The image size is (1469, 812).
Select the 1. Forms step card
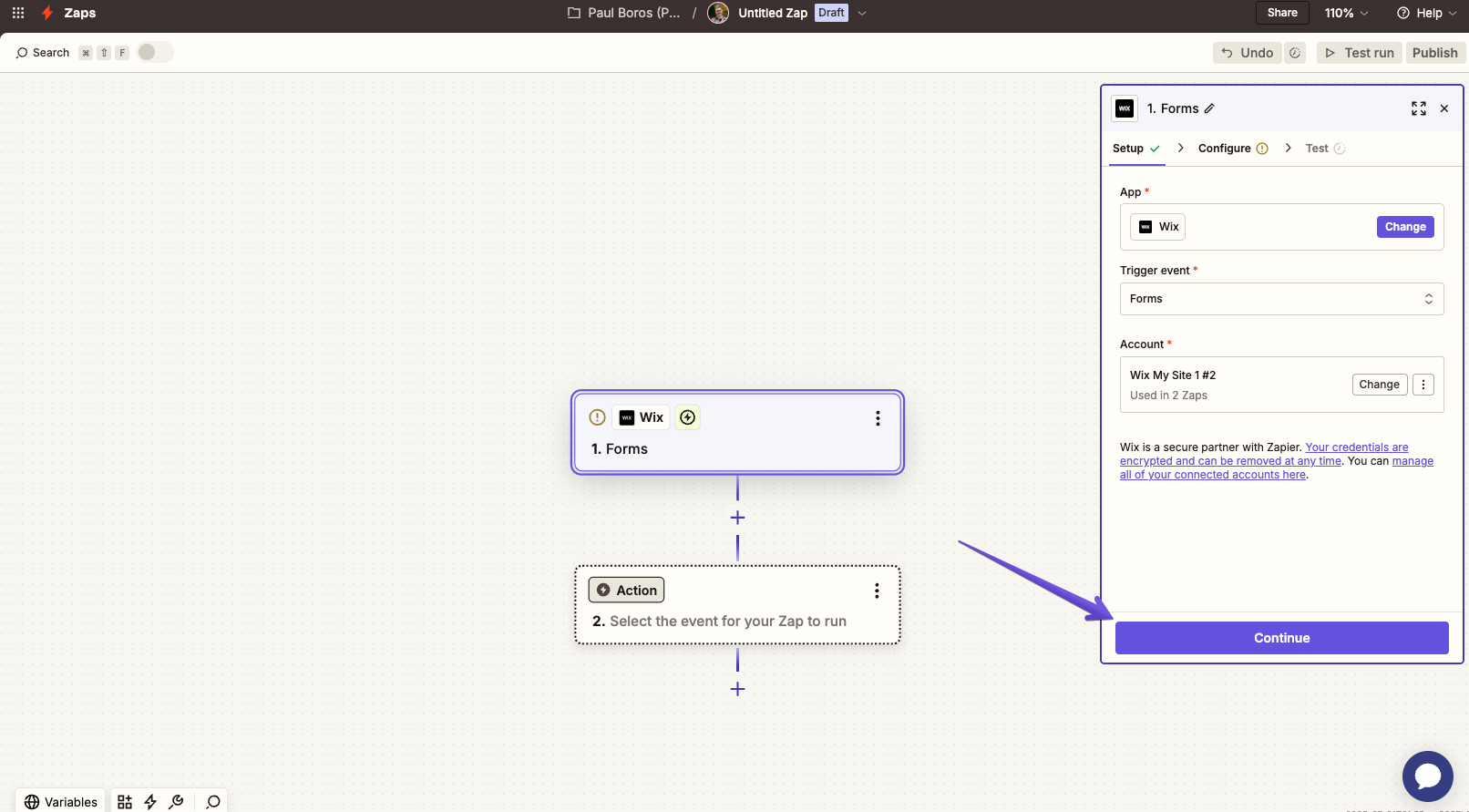(737, 432)
